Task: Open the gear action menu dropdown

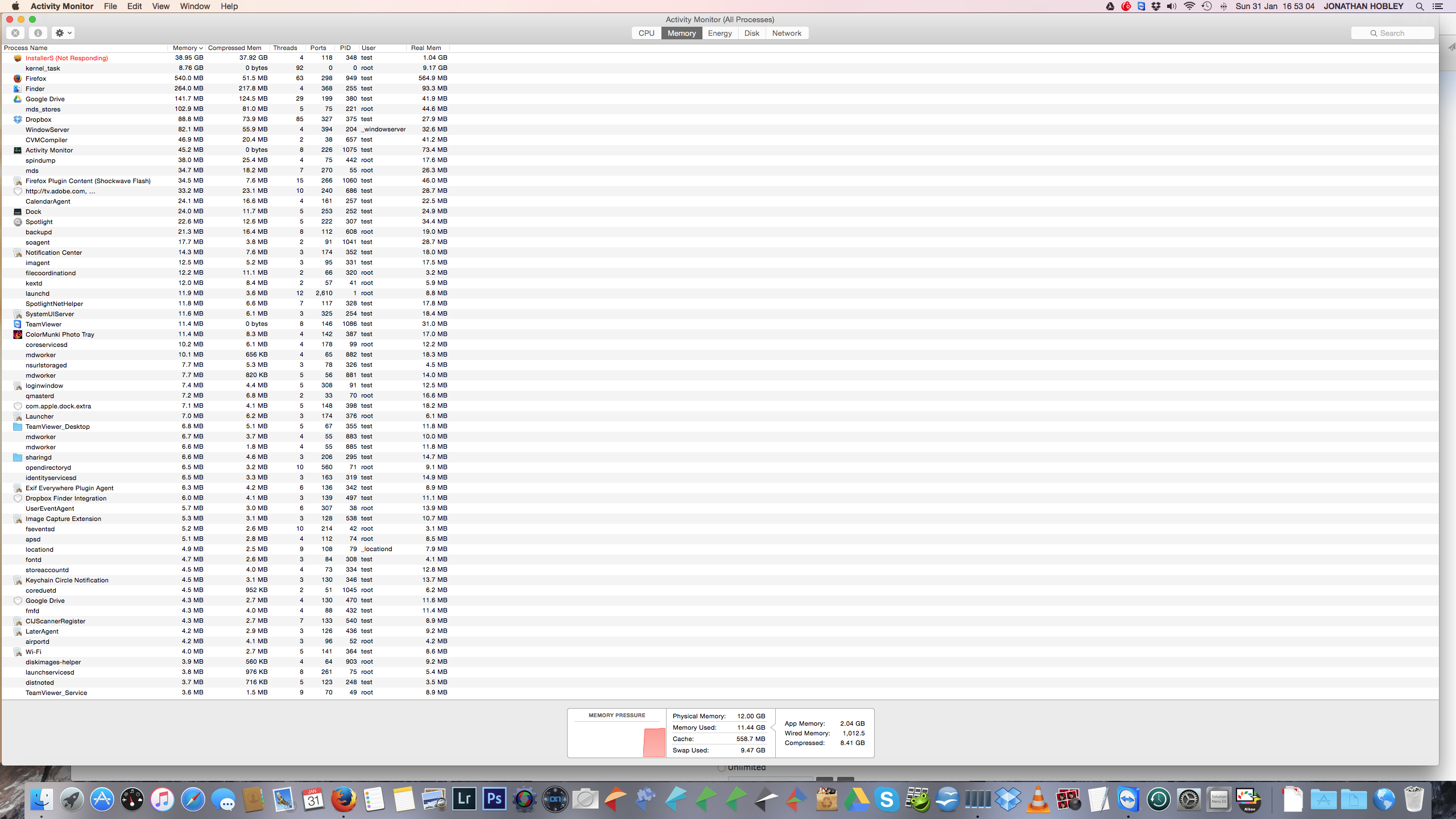Action: 63,33
